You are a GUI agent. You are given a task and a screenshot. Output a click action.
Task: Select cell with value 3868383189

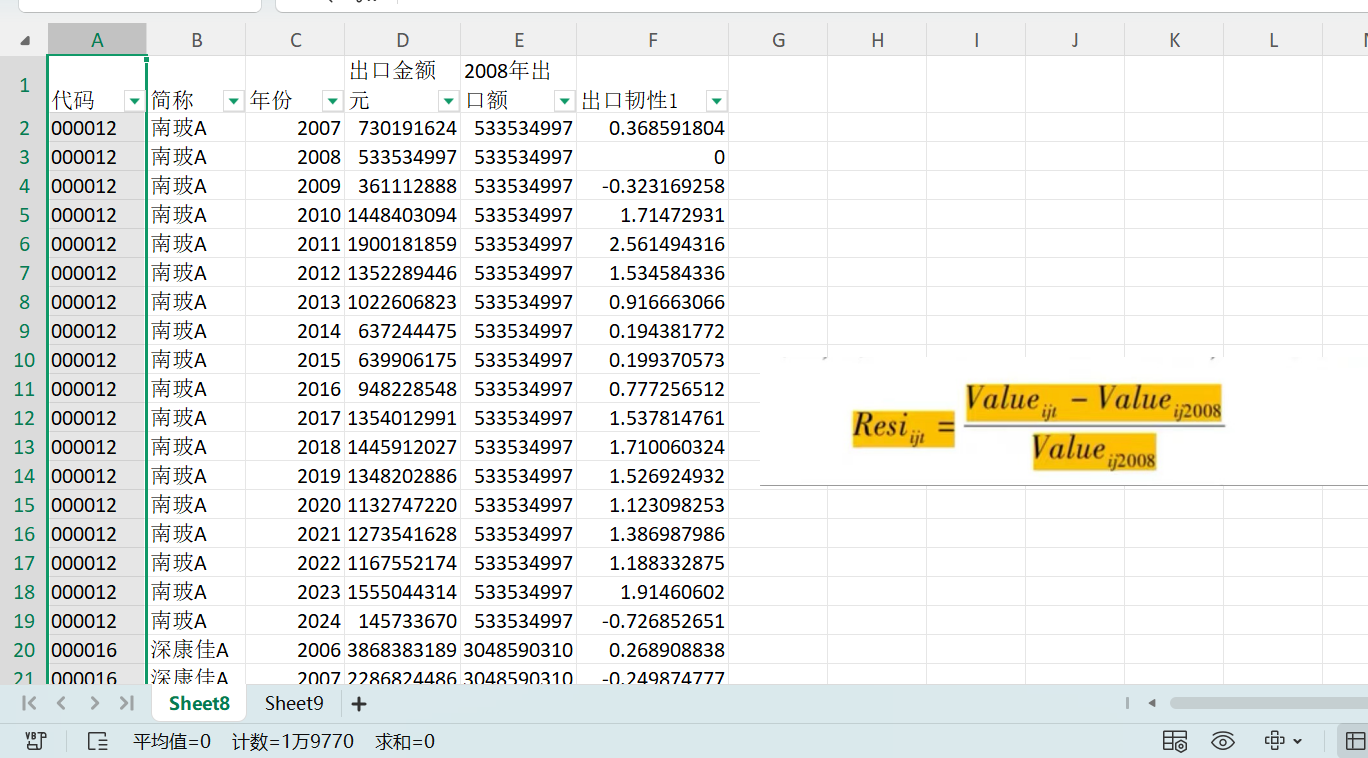point(402,650)
